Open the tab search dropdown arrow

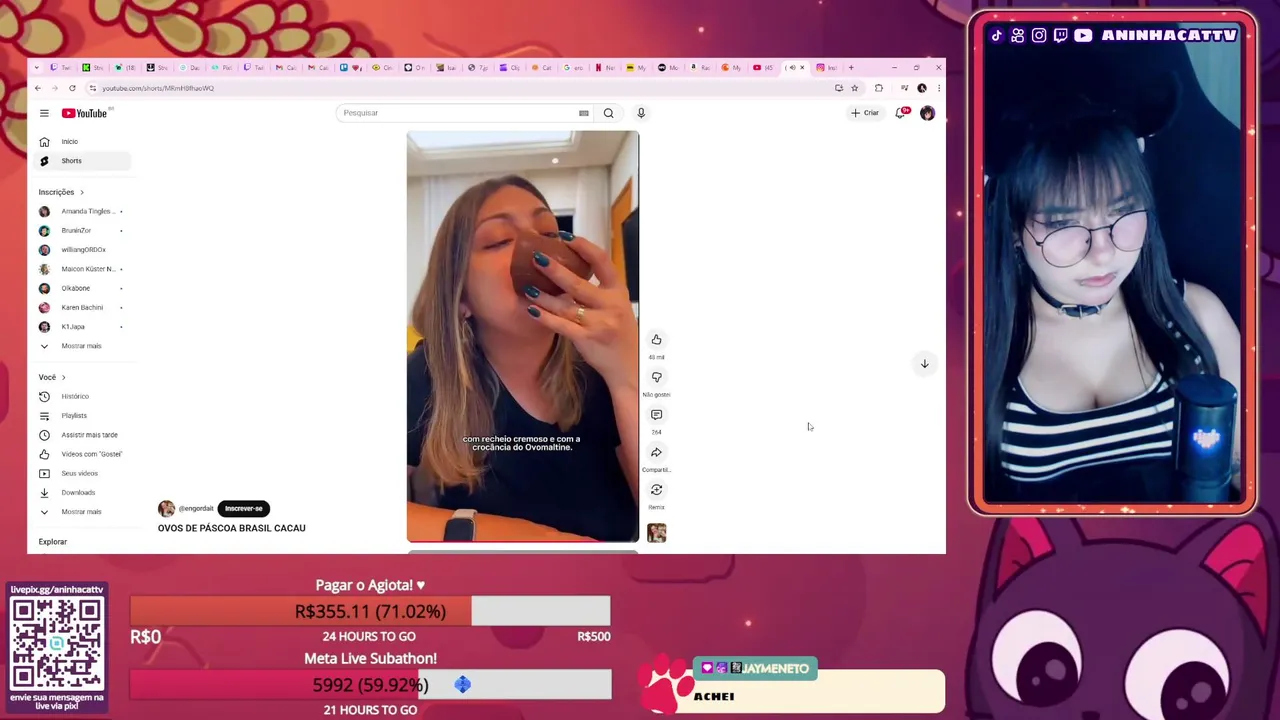pos(37,68)
